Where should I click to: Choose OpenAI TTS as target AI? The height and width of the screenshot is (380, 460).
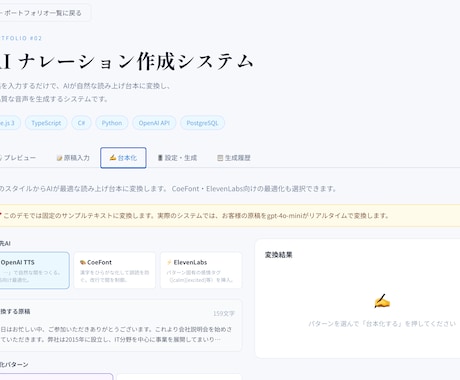(x=34, y=270)
